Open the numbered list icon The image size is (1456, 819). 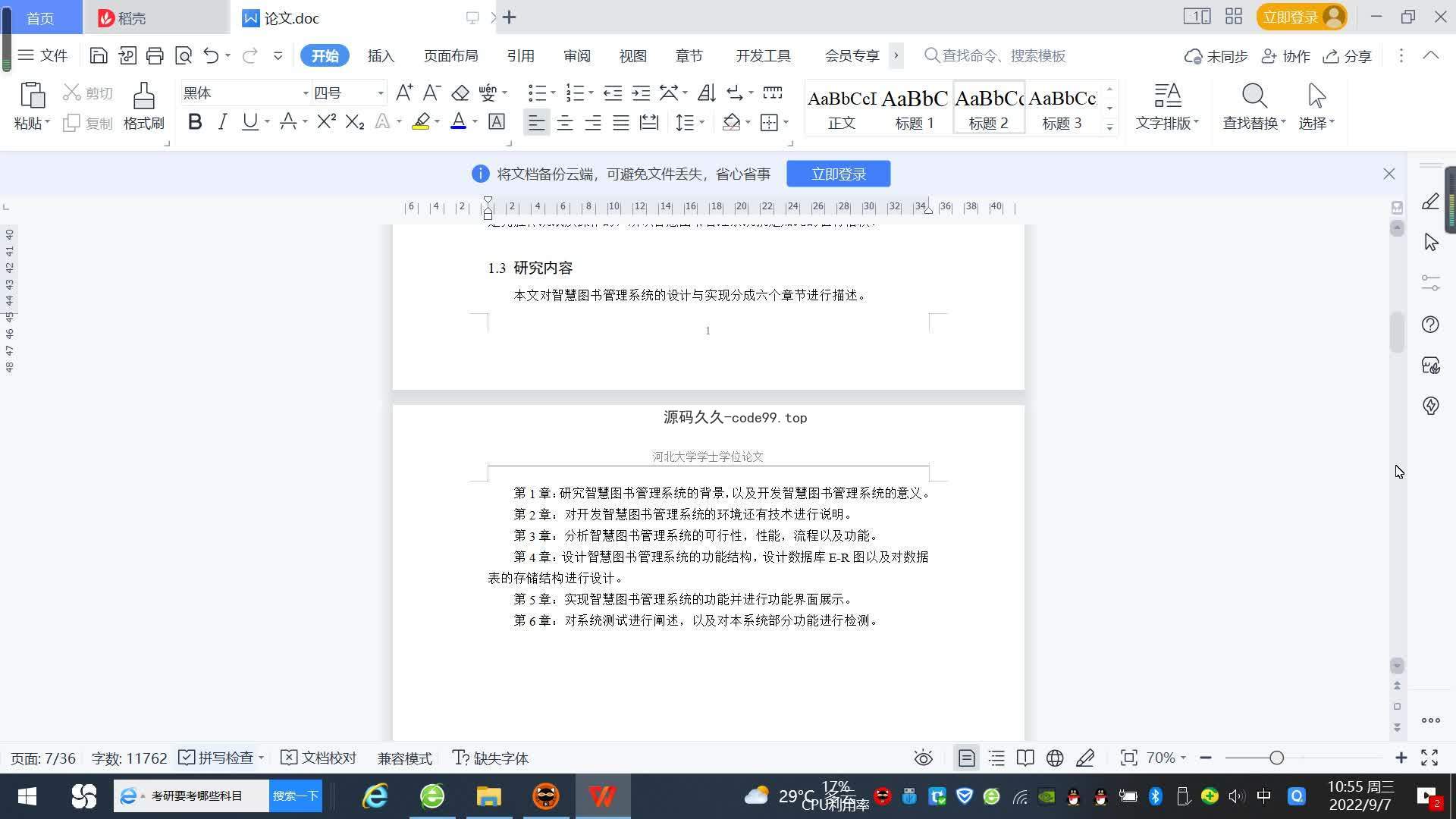(x=575, y=93)
